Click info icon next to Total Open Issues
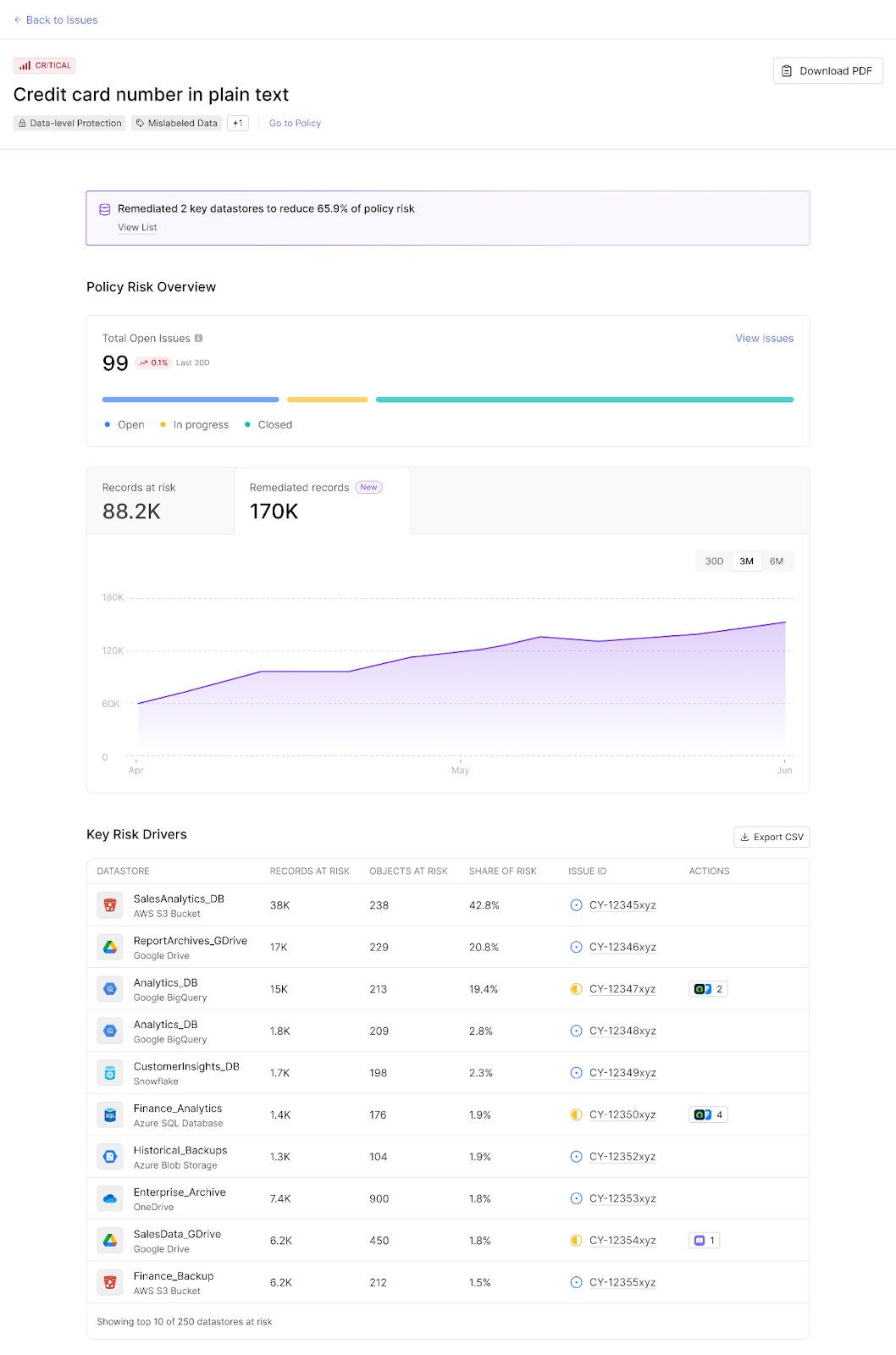Image resolution: width=896 pixels, height=1355 pixels. (198, 338)
